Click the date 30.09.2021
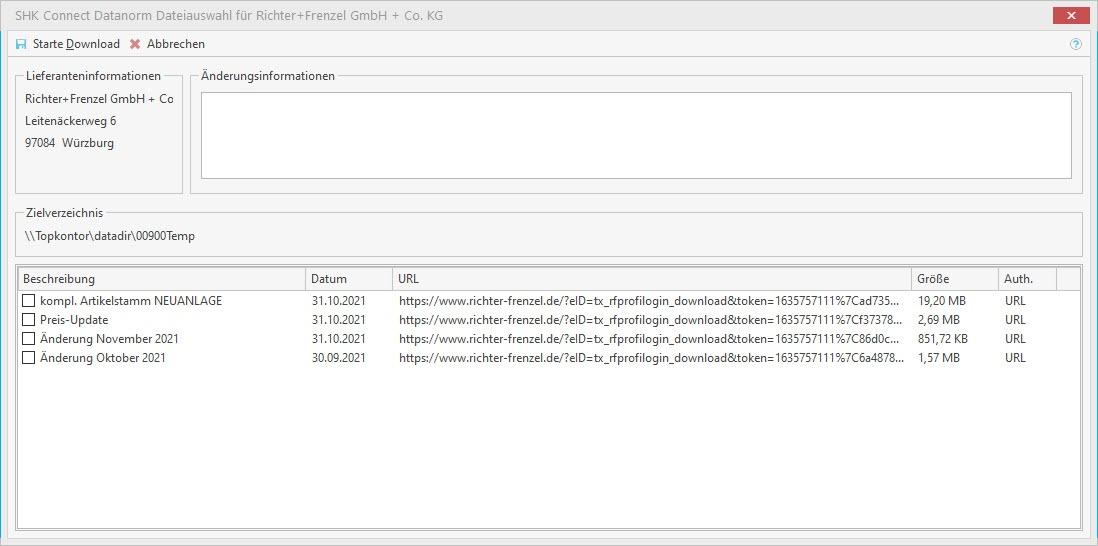The height and width of the screenshot is (546, 1098). click(x=339, y=358)
